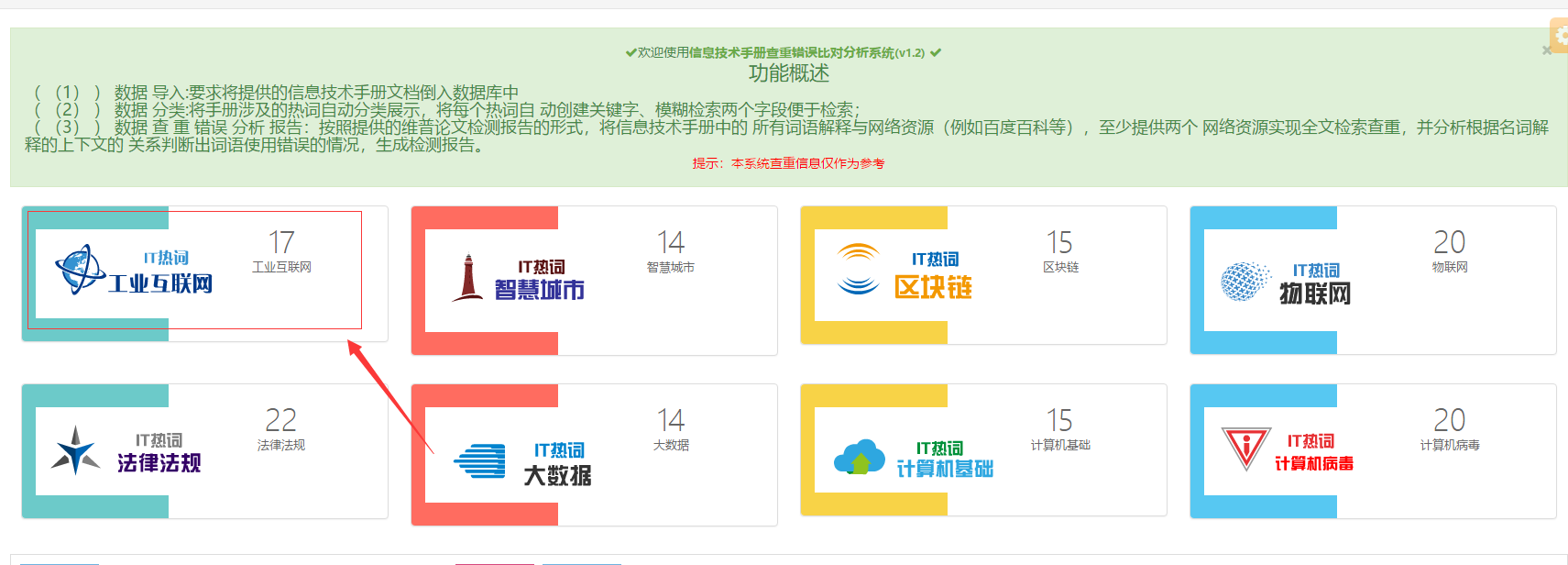Dismiss the green overview banner with X
The height and width of the screenshot is (565, 1568).
click(x=1547, y=50)
